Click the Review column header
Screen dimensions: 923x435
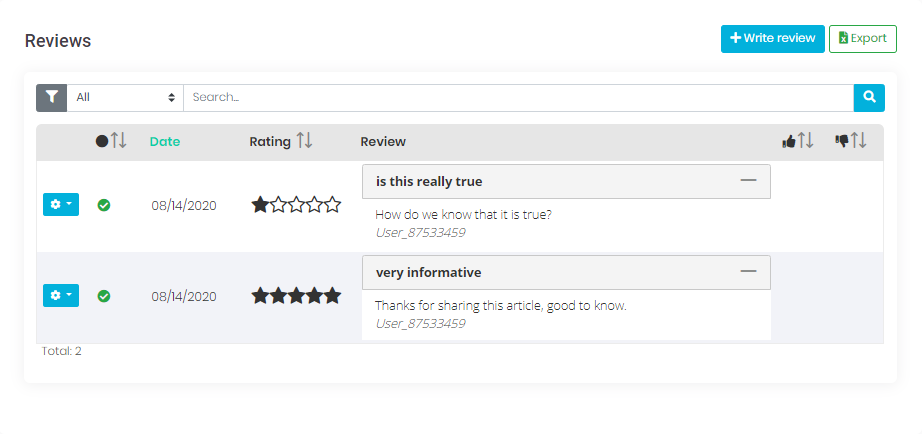click(x=383, y=141)
